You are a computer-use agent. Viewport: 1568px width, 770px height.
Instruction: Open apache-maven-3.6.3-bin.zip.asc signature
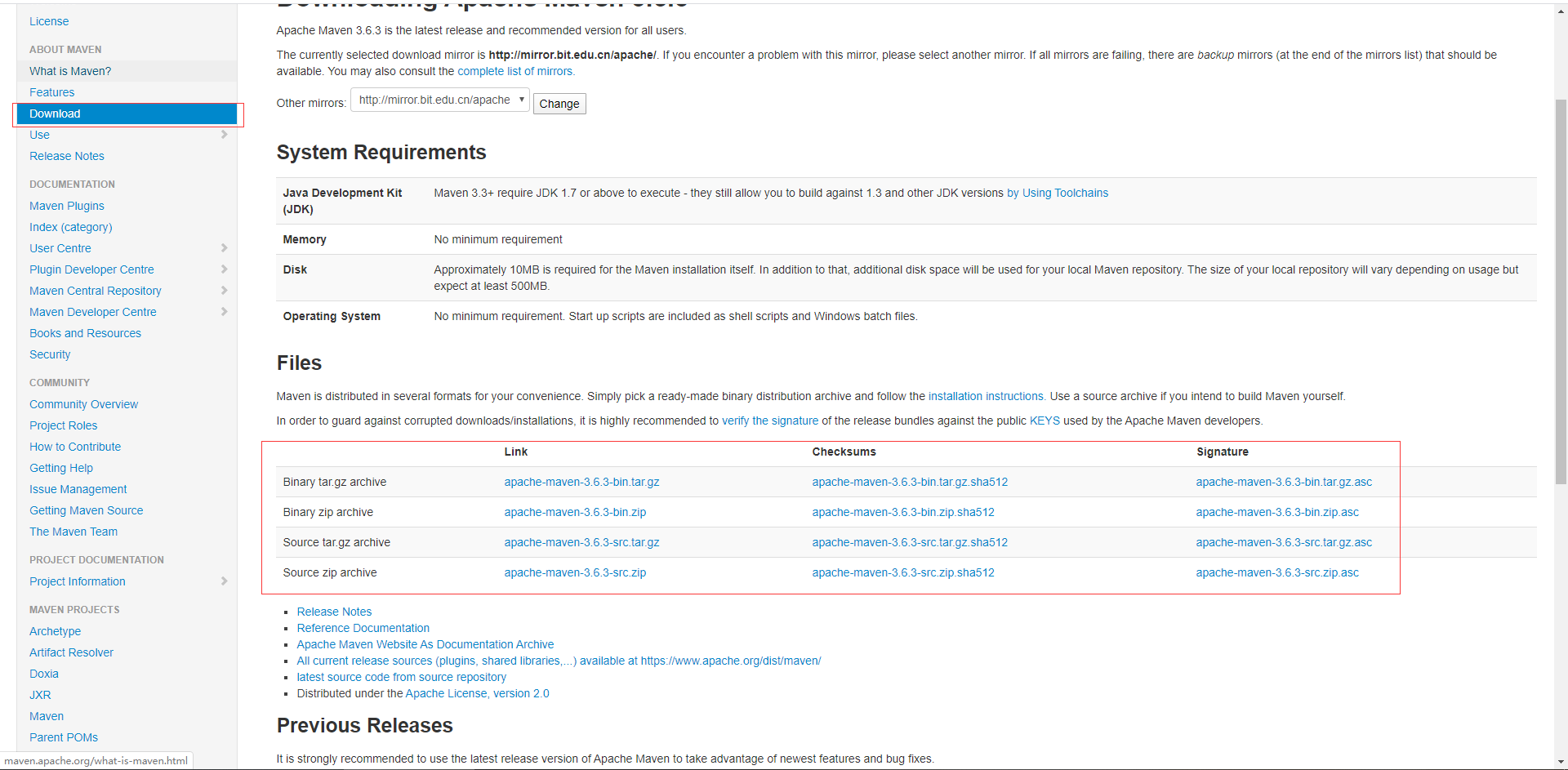click(1277, 512)
